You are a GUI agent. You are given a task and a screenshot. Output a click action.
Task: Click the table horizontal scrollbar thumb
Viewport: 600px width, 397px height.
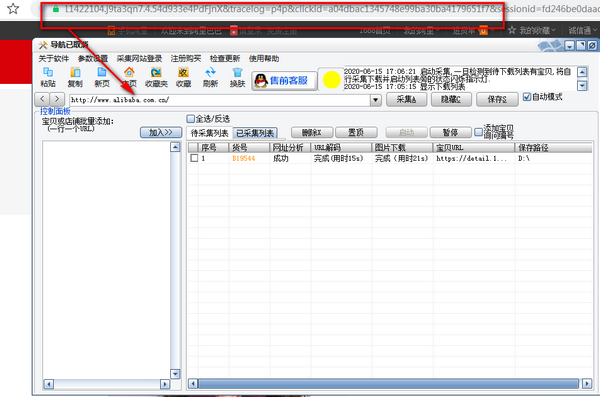click(x=388, y=384)
